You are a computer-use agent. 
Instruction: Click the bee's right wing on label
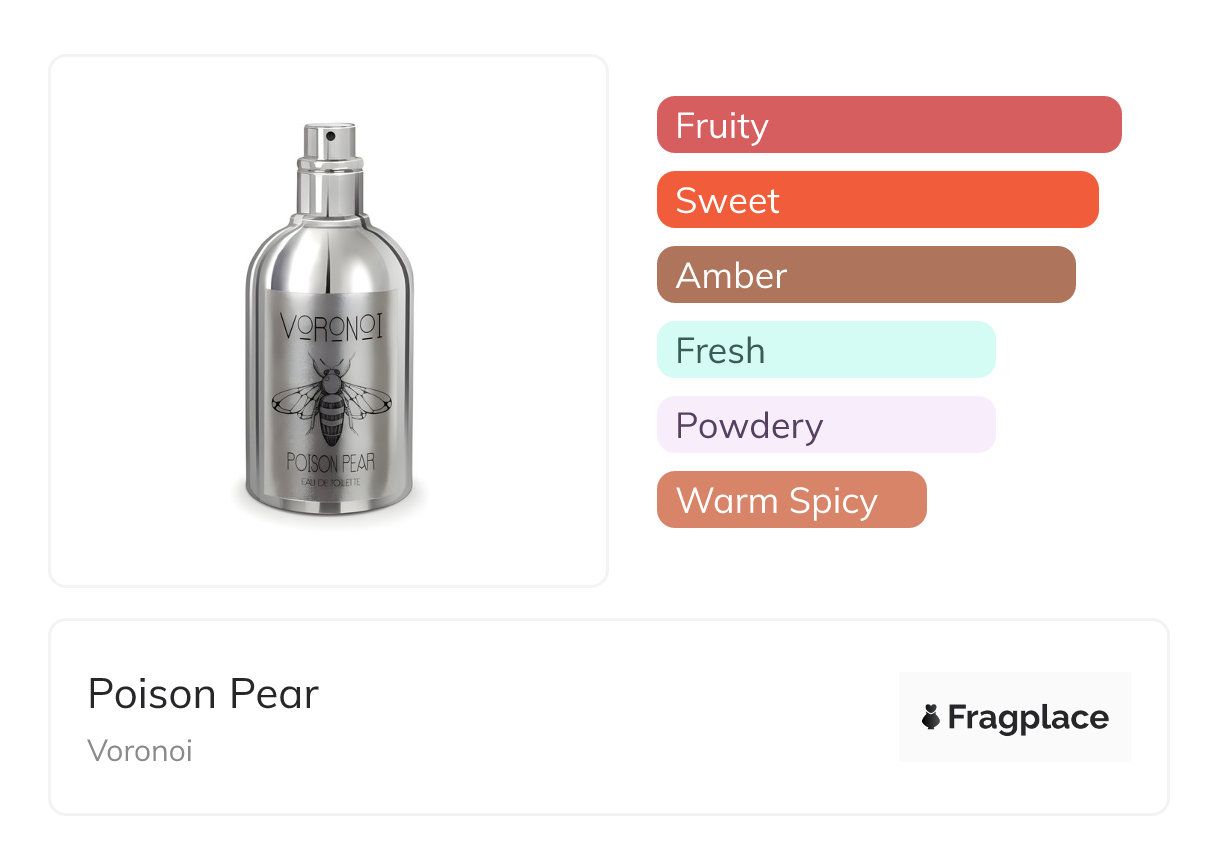[367, 400]
